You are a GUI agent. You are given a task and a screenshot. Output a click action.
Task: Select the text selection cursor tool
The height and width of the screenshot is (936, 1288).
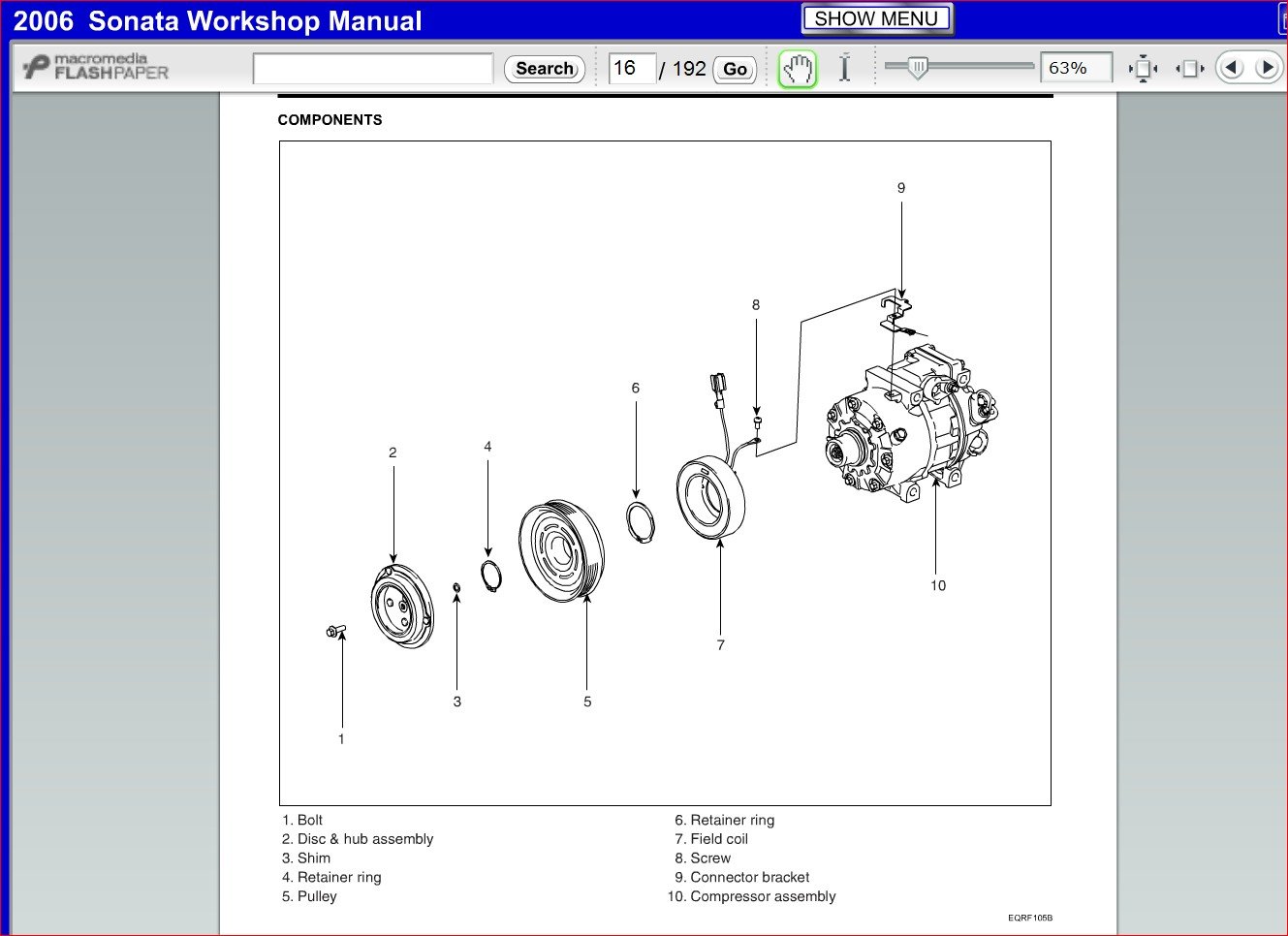pos(844,68)
